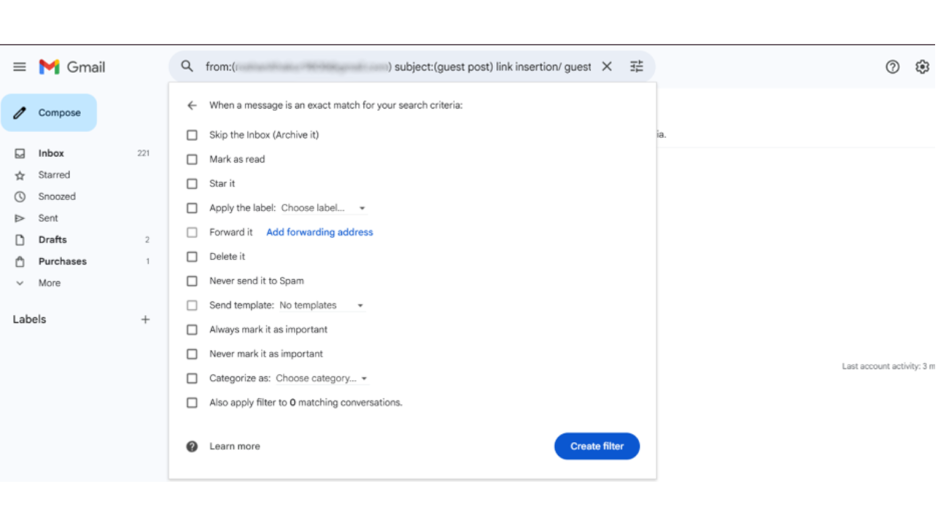Click inside the search query field
Screen dimensions: 936x526
pyautogui.click(x=398, y=66)
